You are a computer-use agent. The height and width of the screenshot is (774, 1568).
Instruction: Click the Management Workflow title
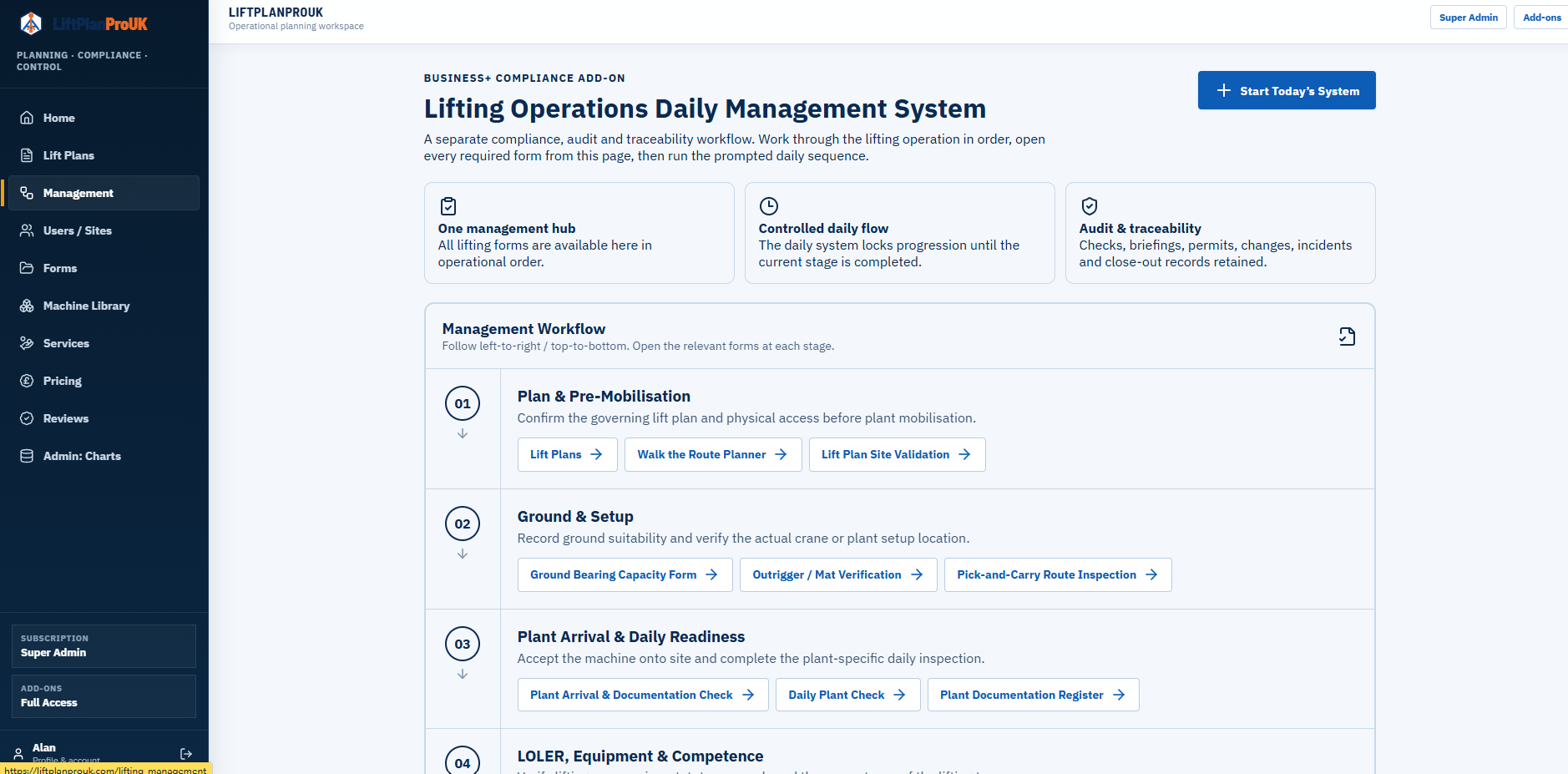(x=524, y=329)
